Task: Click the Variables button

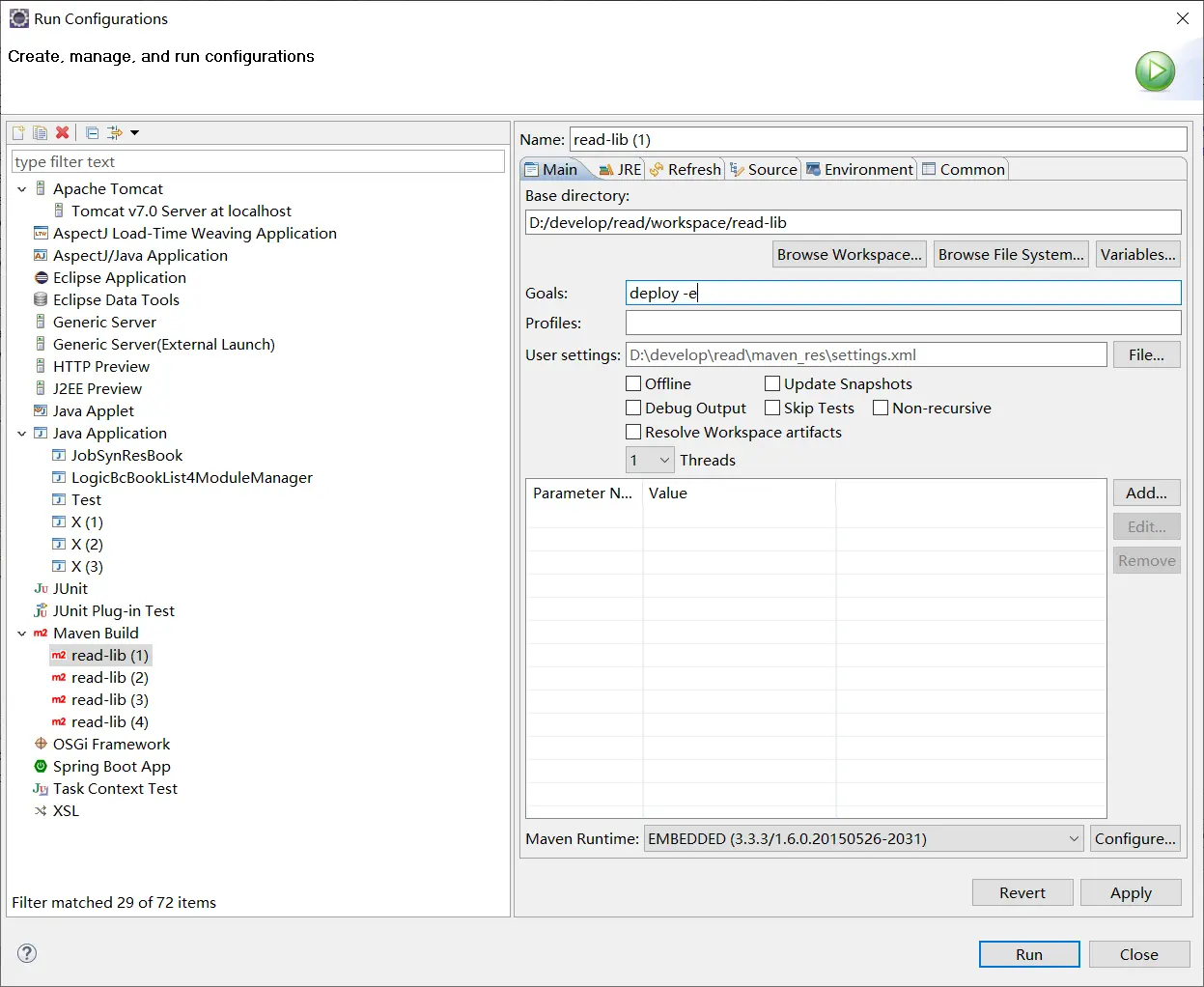Action: click(x=1138, y=254)
